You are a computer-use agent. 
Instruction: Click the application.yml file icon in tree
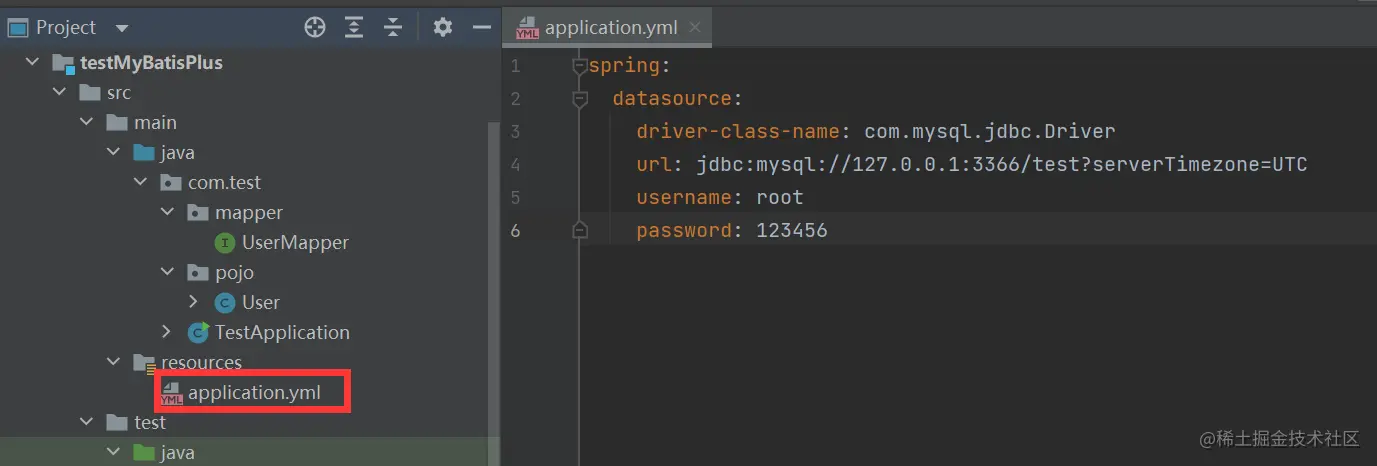[171, 393]
